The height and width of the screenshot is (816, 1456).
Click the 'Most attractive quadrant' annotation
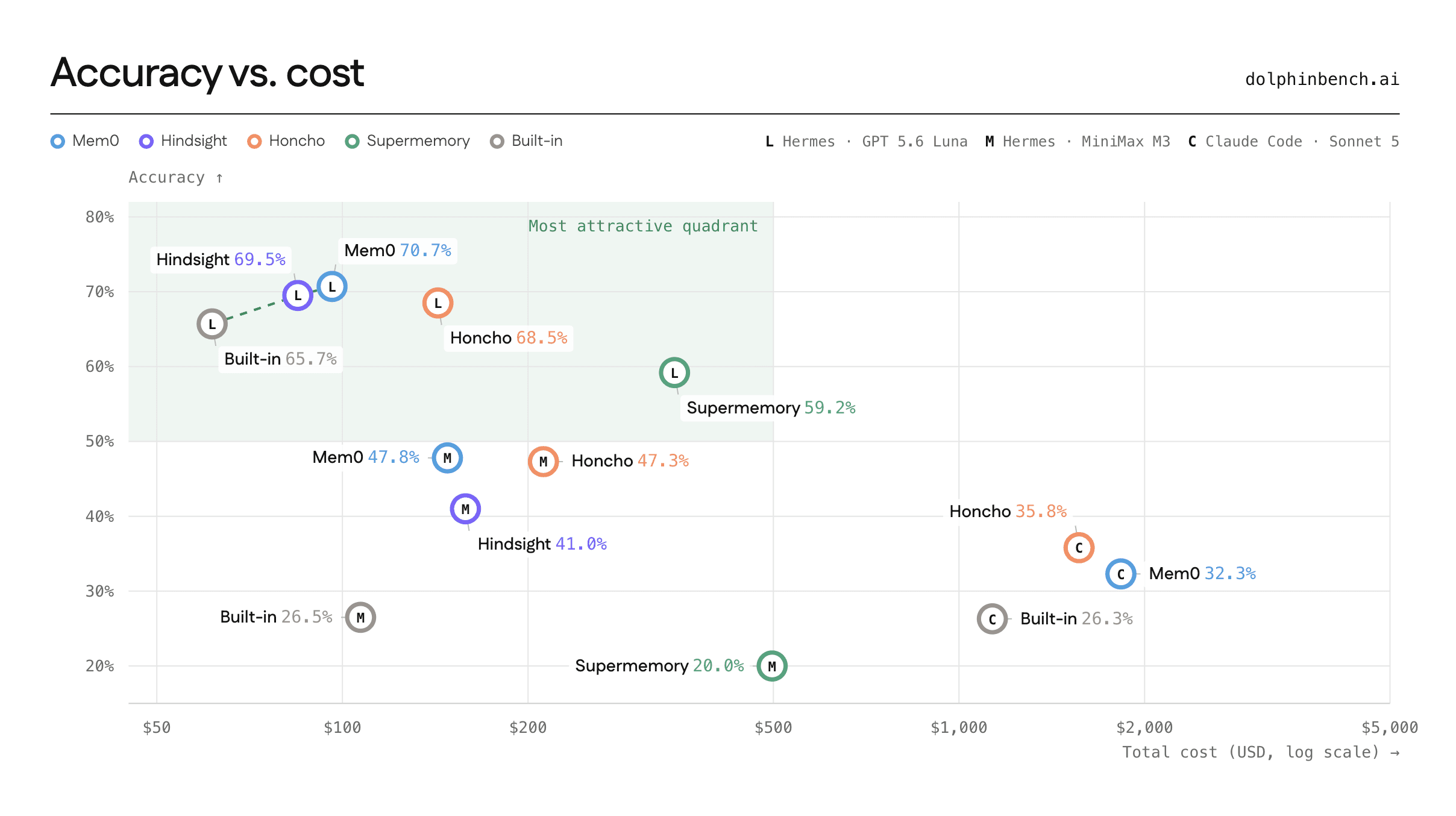(643, 226)
